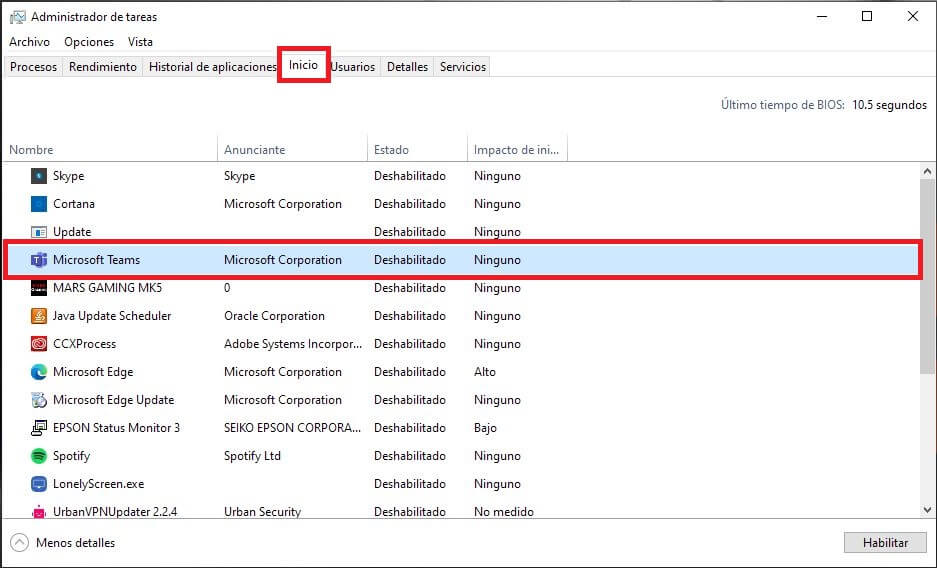The image size is (937, 568).
Task: Sort by the Anunciante column header
Action: point(292,150)
